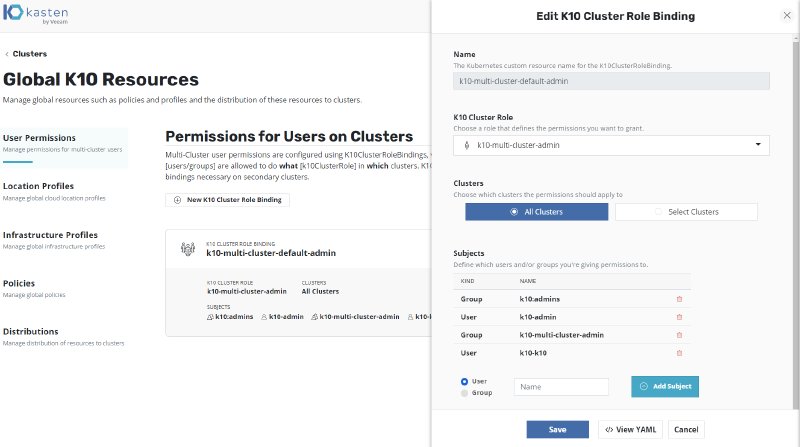
Task: Click the subject Name input field
Action: (x=561, y=387)
